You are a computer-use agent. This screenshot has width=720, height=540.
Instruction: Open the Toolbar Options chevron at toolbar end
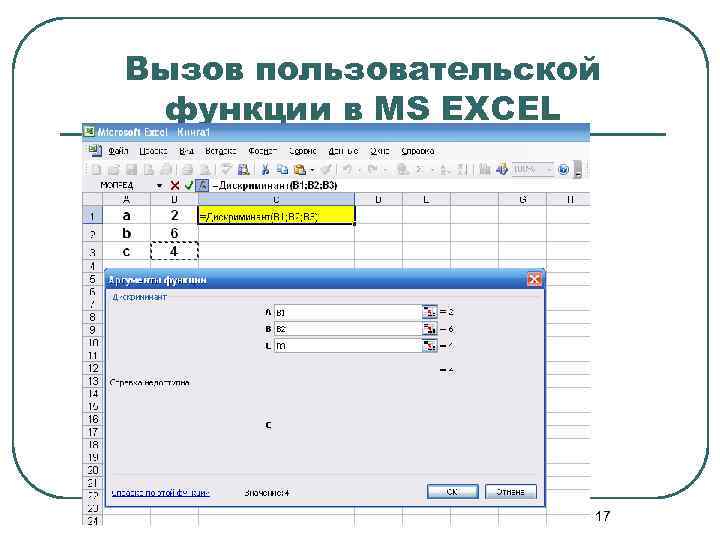578,169
